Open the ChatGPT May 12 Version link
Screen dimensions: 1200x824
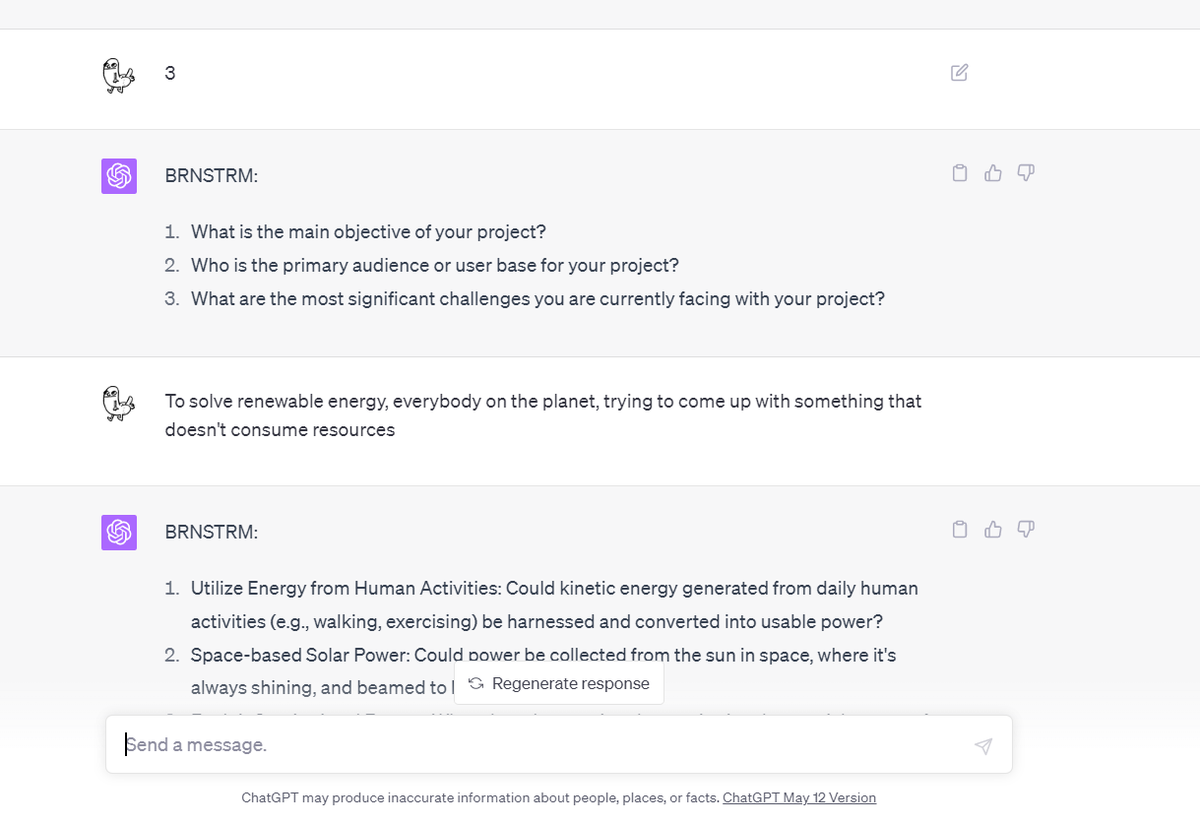coord(799,798)
